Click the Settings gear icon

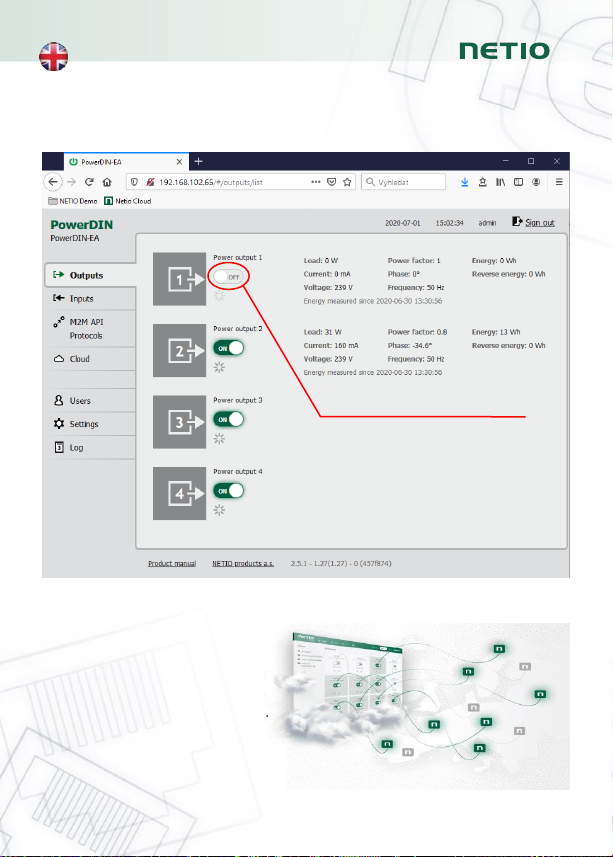click(x=59, y=424)
